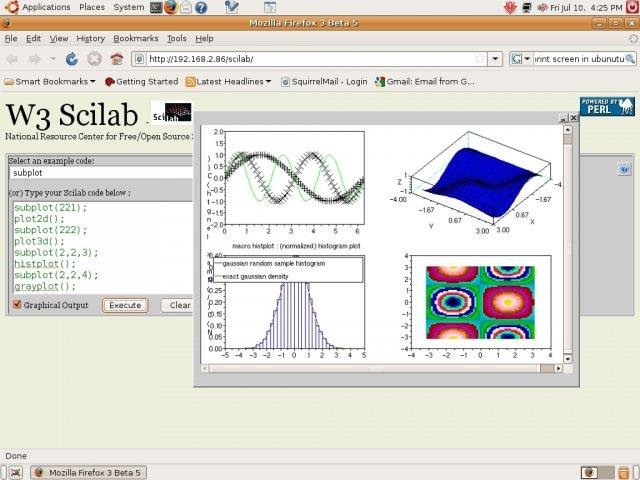Open Firefox File menu
The image size is (640, 480).
[11, 38]
